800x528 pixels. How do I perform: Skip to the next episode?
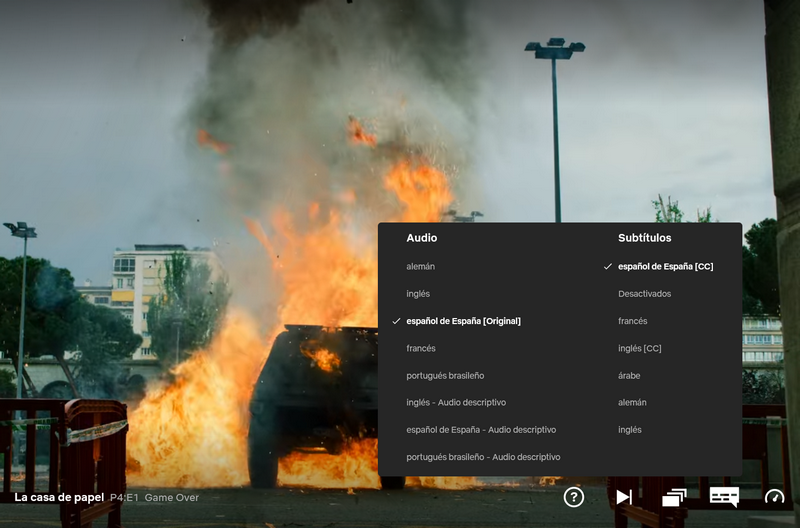623,497
